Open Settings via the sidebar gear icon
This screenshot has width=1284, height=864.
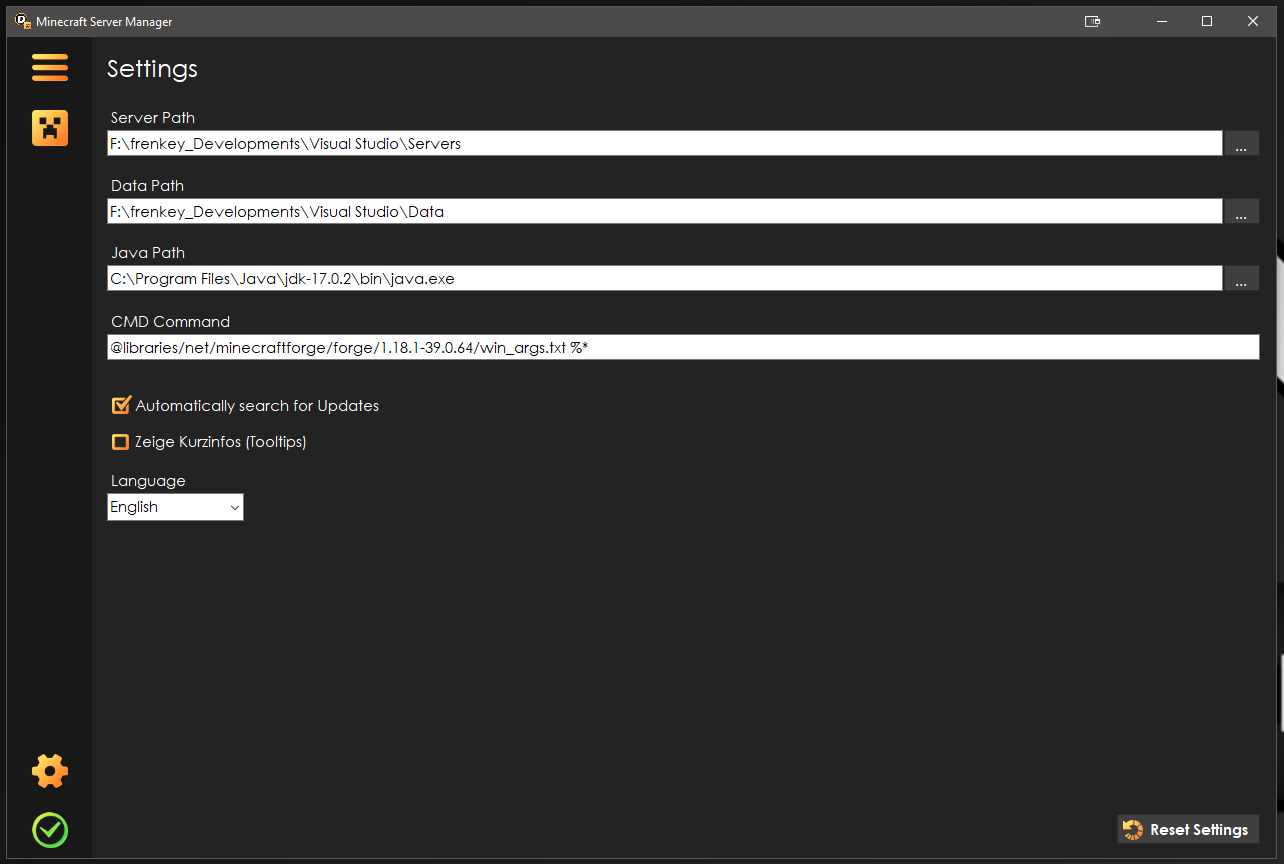tap(50, 771)
